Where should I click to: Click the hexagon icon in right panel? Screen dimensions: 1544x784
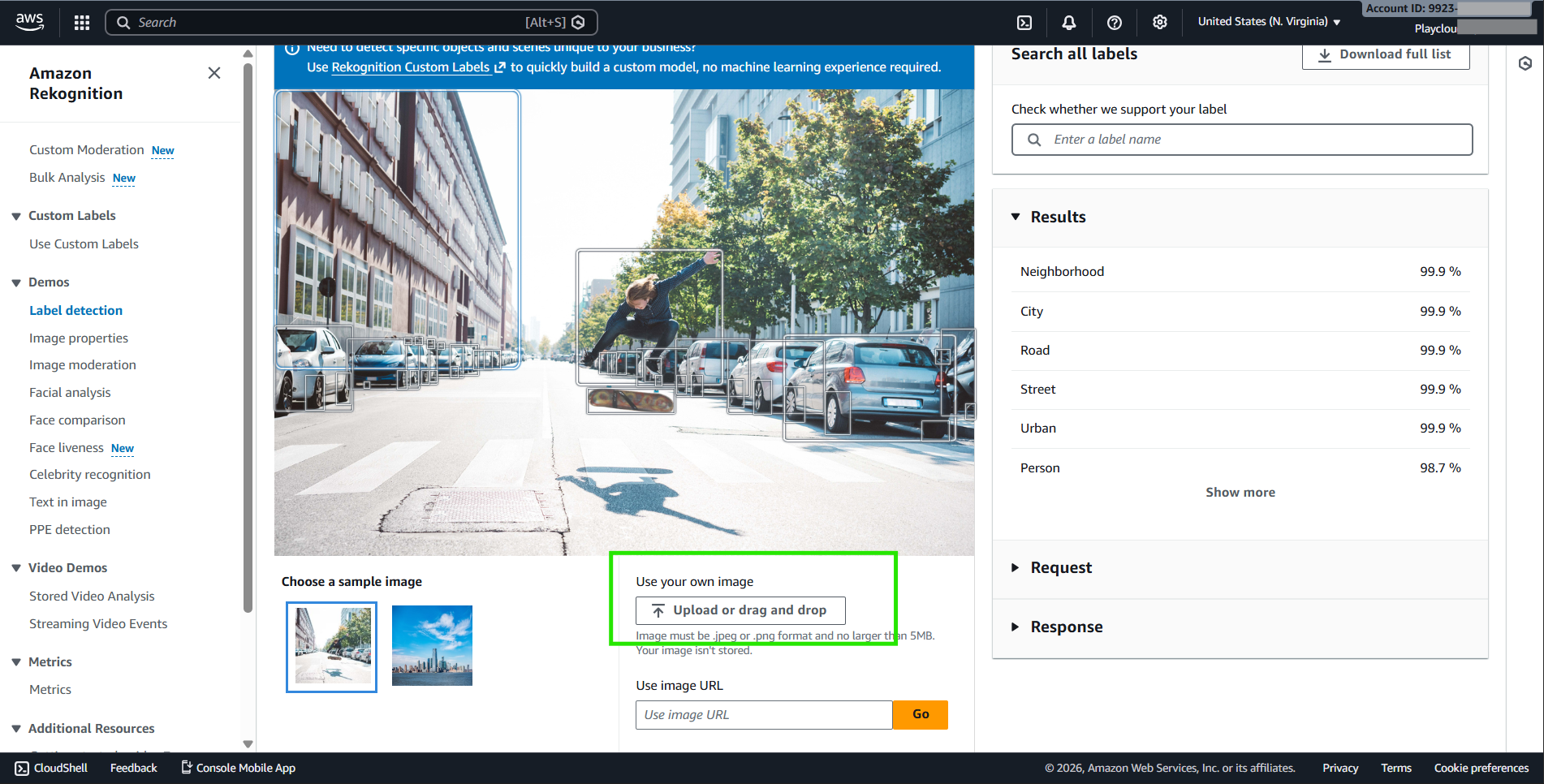(1525, 63)
